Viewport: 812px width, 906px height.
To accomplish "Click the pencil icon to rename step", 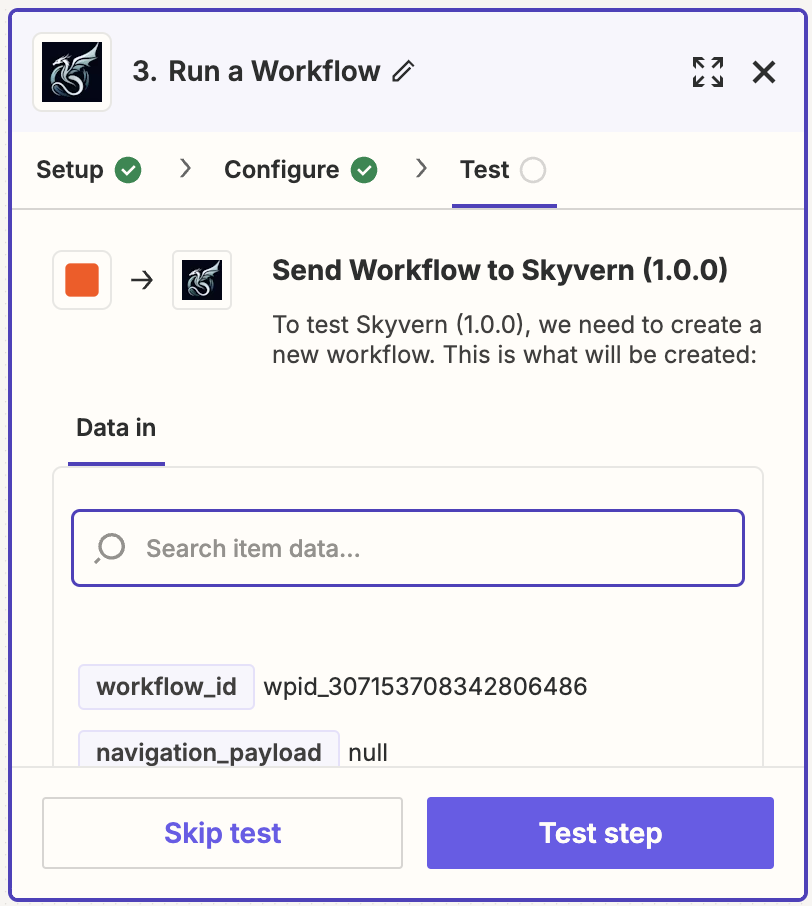I will tap(403, 72).
